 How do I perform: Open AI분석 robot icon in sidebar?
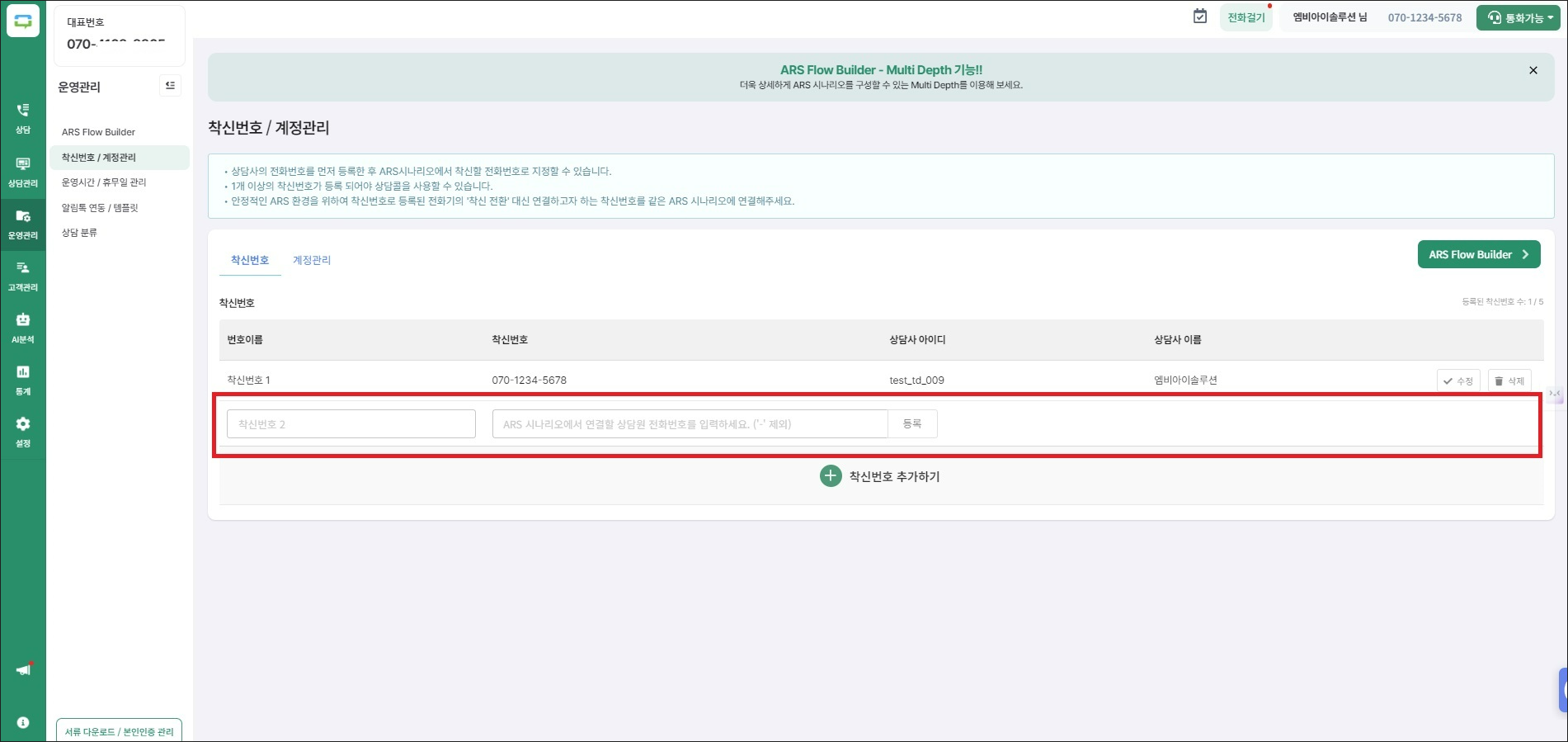[x=23, y=327]
